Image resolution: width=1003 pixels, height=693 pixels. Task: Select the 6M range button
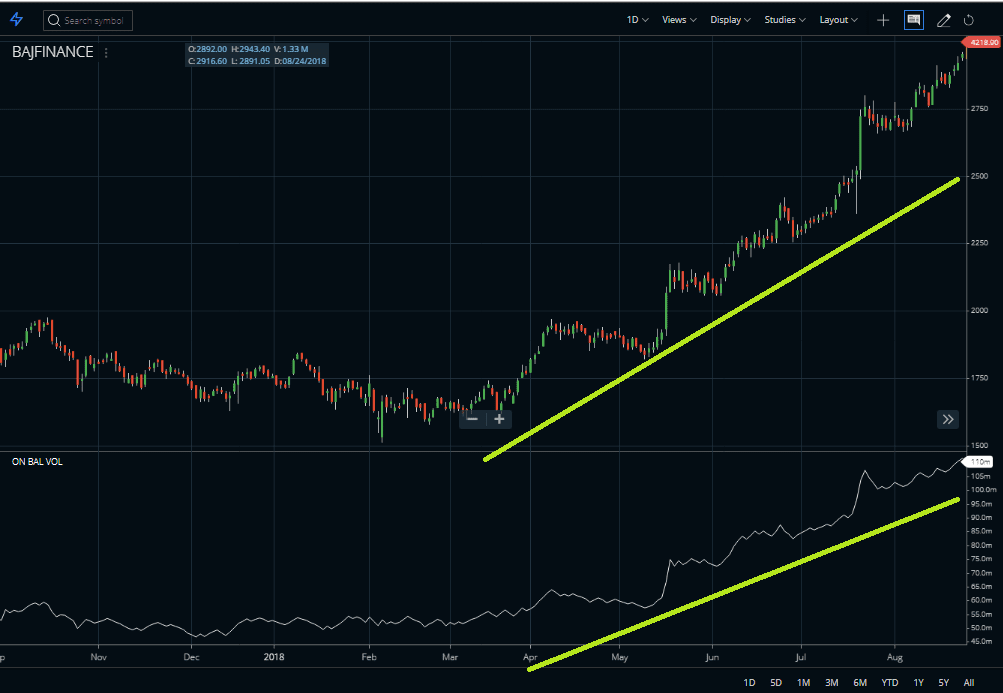pyautogui.click(x=860, y=683)
